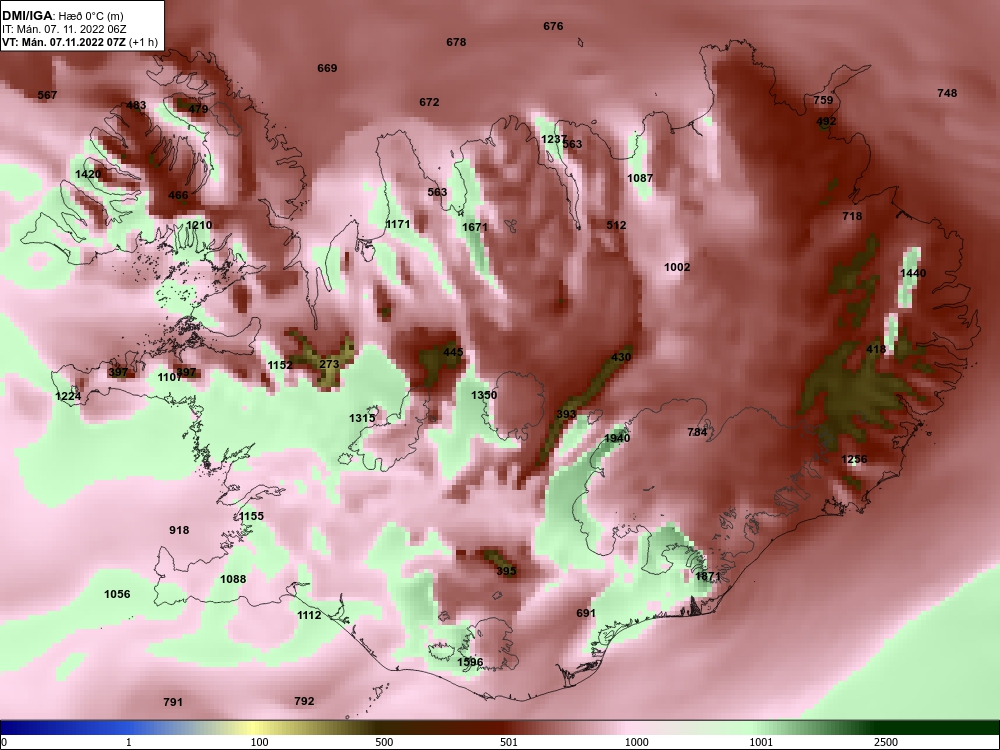Click the 500 label on the color scale
1000x750 pixels.
click(384, 742)
